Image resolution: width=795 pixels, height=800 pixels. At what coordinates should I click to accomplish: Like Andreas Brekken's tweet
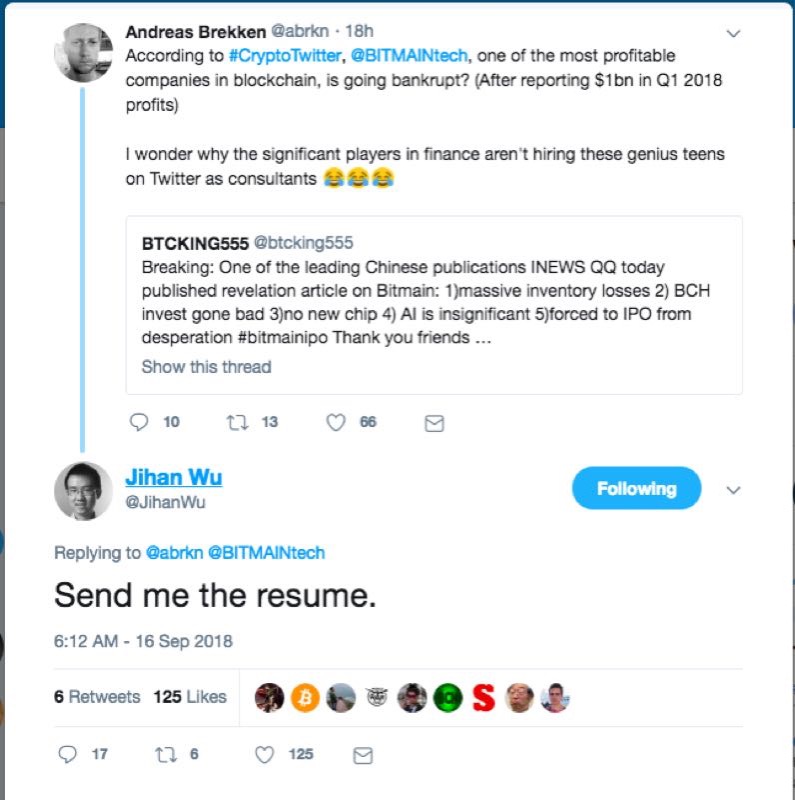coord(336,422)
